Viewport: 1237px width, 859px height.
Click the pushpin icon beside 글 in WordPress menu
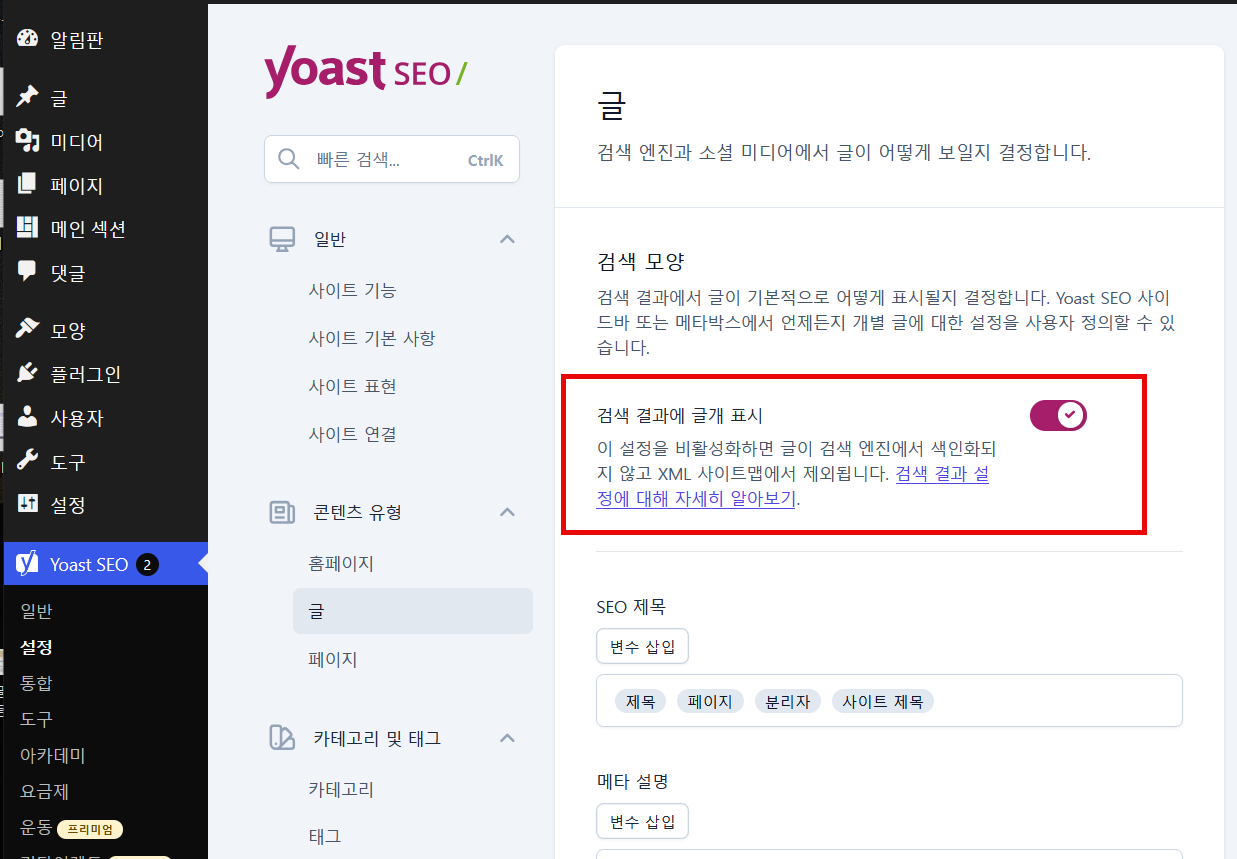click(28, 97)
